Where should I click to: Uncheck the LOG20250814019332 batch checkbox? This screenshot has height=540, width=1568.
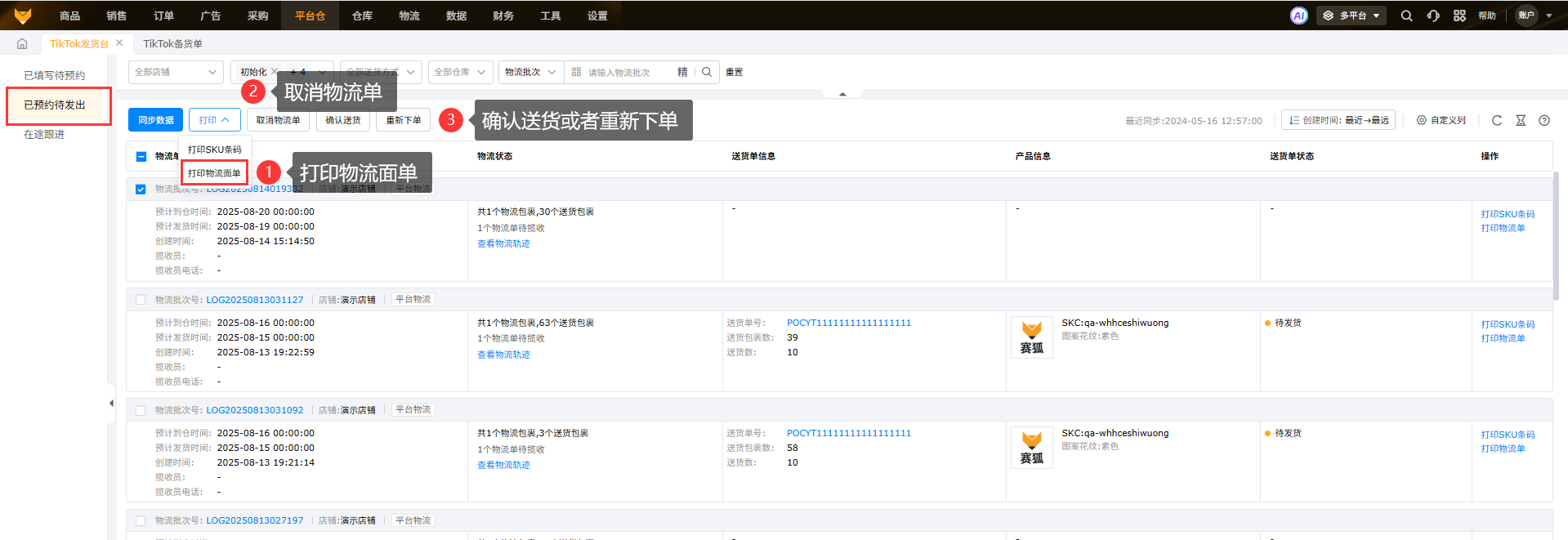pos(141,189)
